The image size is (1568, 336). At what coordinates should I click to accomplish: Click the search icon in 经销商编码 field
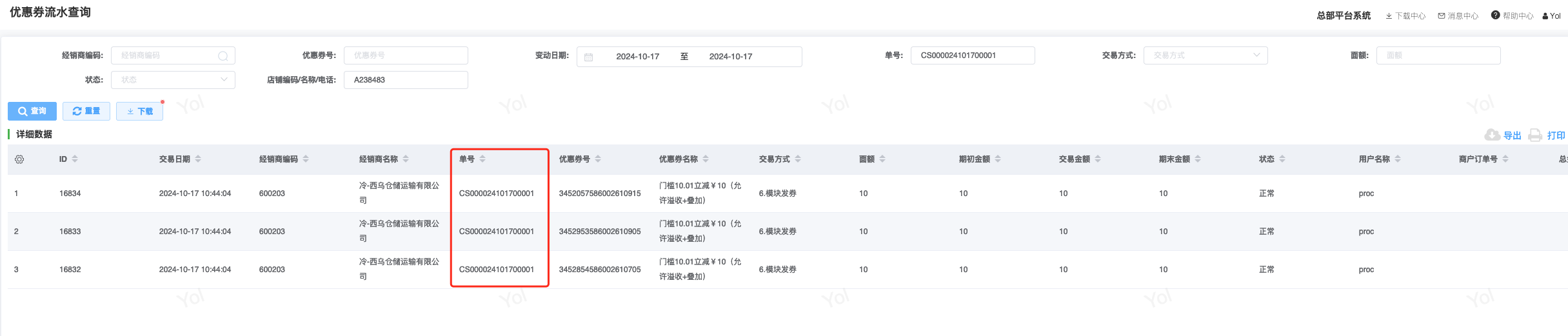(223, 56)
